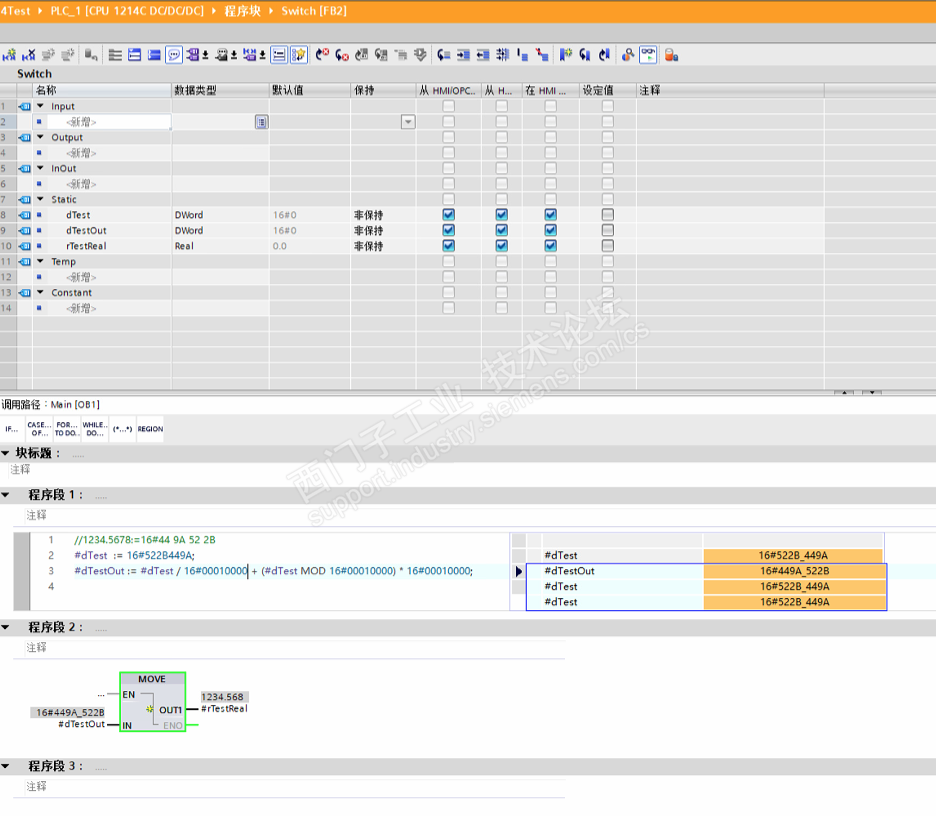The image size is (936, 816).
Task: Click the last toolbar icon with the orange cylinder
Action: [672, 56]
